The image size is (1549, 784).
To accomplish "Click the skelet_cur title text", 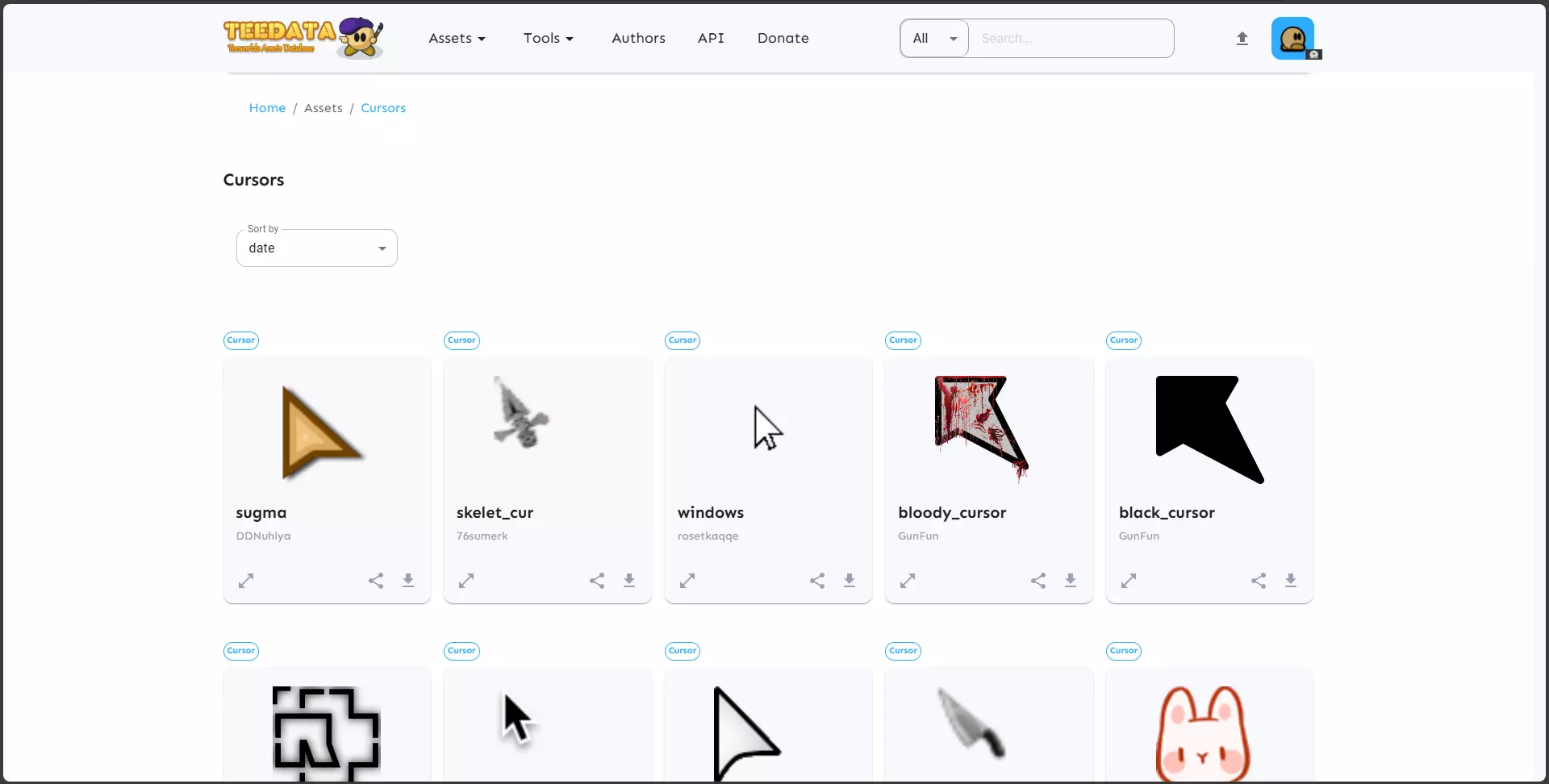I will click(x=495, y=513).
